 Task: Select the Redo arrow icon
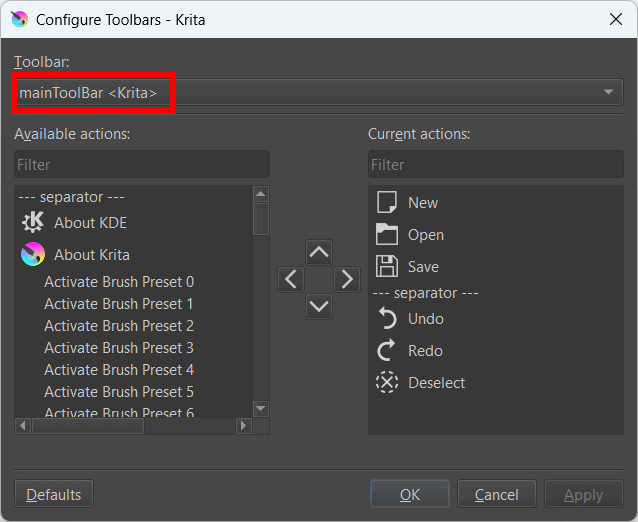[x=386, y=350]
